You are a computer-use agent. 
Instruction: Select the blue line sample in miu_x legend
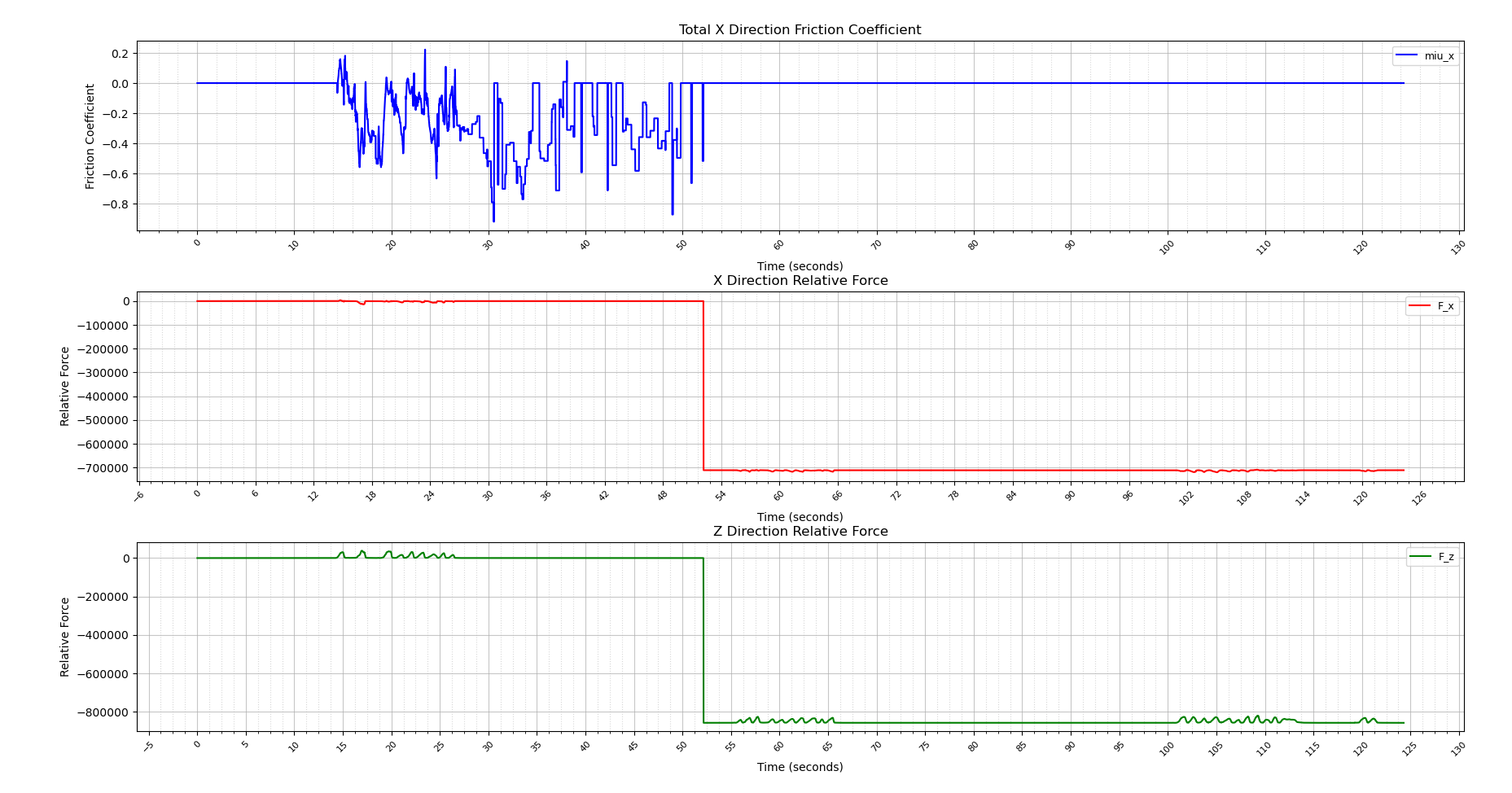click(1407, 56)
